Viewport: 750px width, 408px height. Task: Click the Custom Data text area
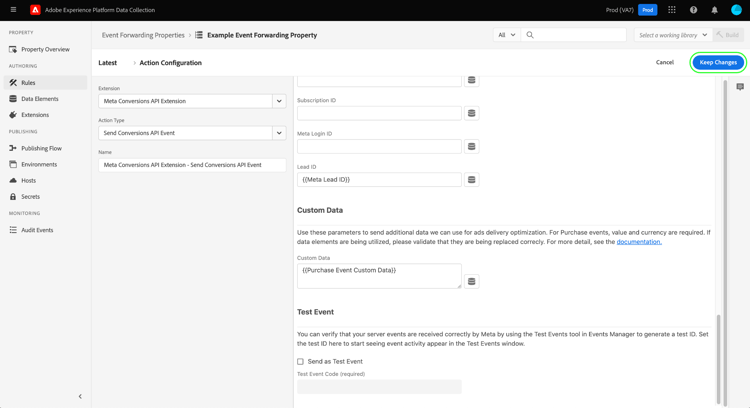click(379, 276)
